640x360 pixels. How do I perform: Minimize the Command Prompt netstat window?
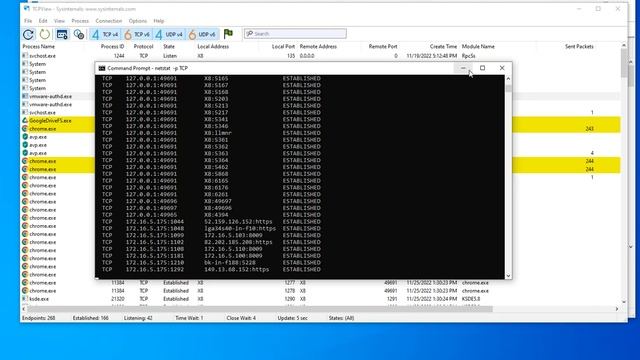coord(463,68)
